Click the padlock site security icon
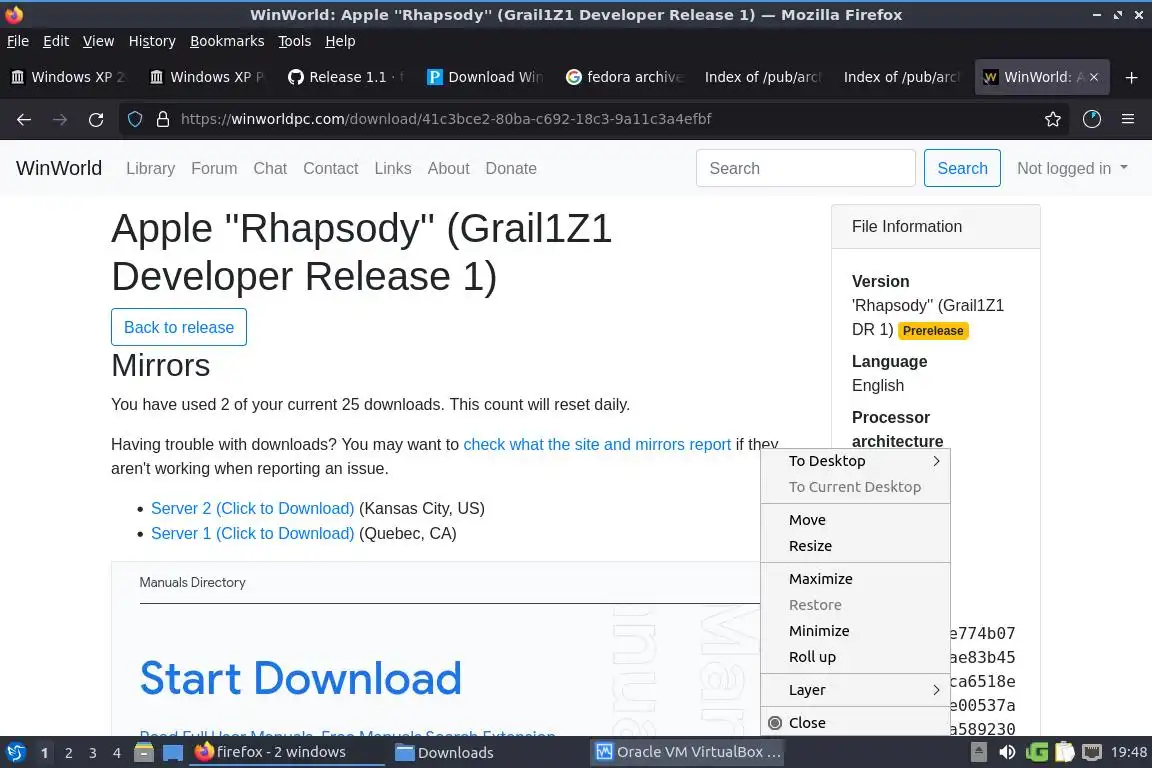Viewport: 1152px width, 768px height. click(x=163, y=119)
